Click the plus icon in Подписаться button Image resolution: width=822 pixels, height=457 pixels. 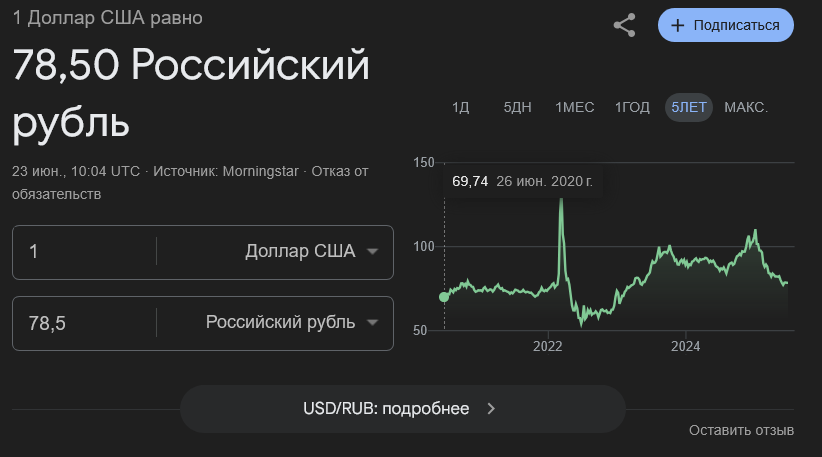[x=677, y=25]
